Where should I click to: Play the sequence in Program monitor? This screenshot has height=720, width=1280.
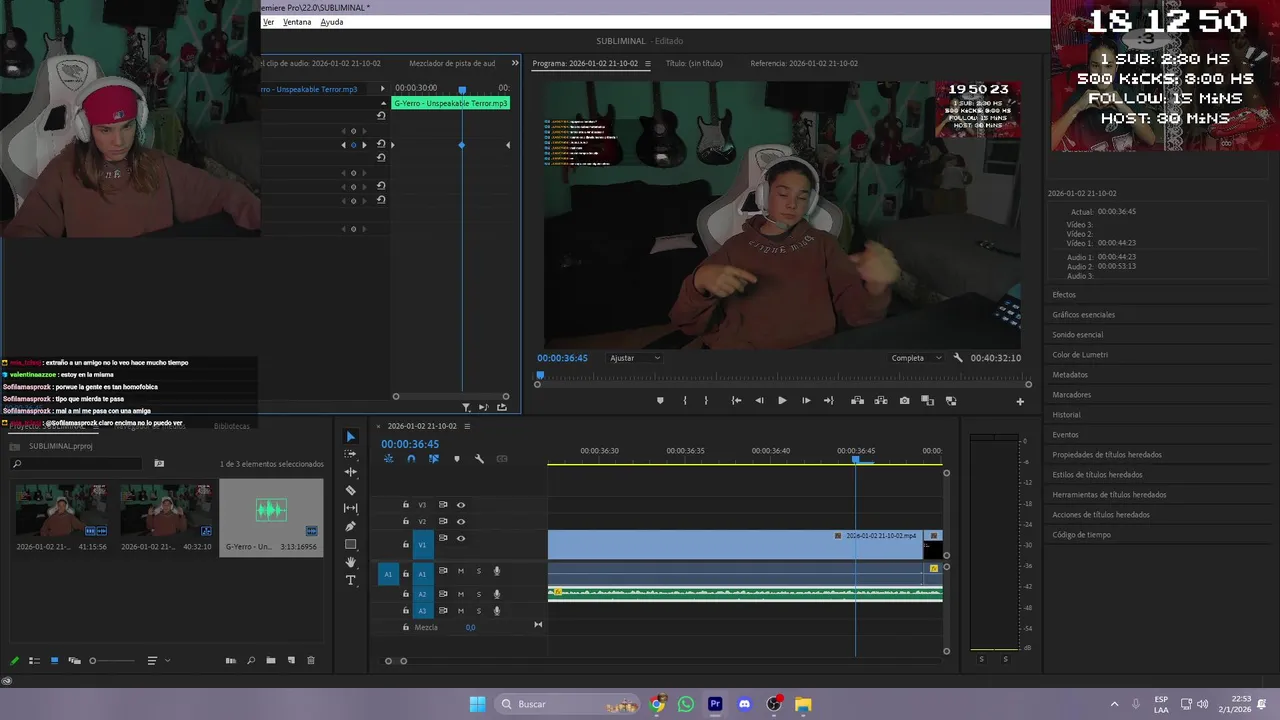click(x=782, y=401)
